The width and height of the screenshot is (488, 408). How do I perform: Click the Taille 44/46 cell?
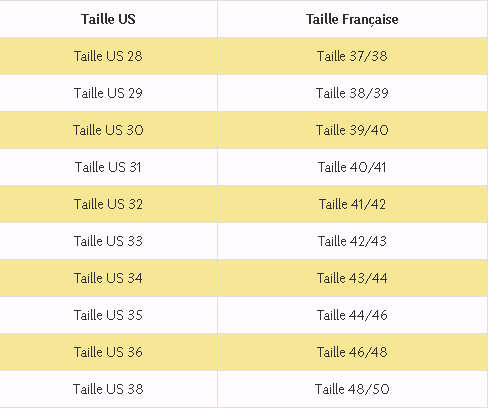[x=352, y=315]
